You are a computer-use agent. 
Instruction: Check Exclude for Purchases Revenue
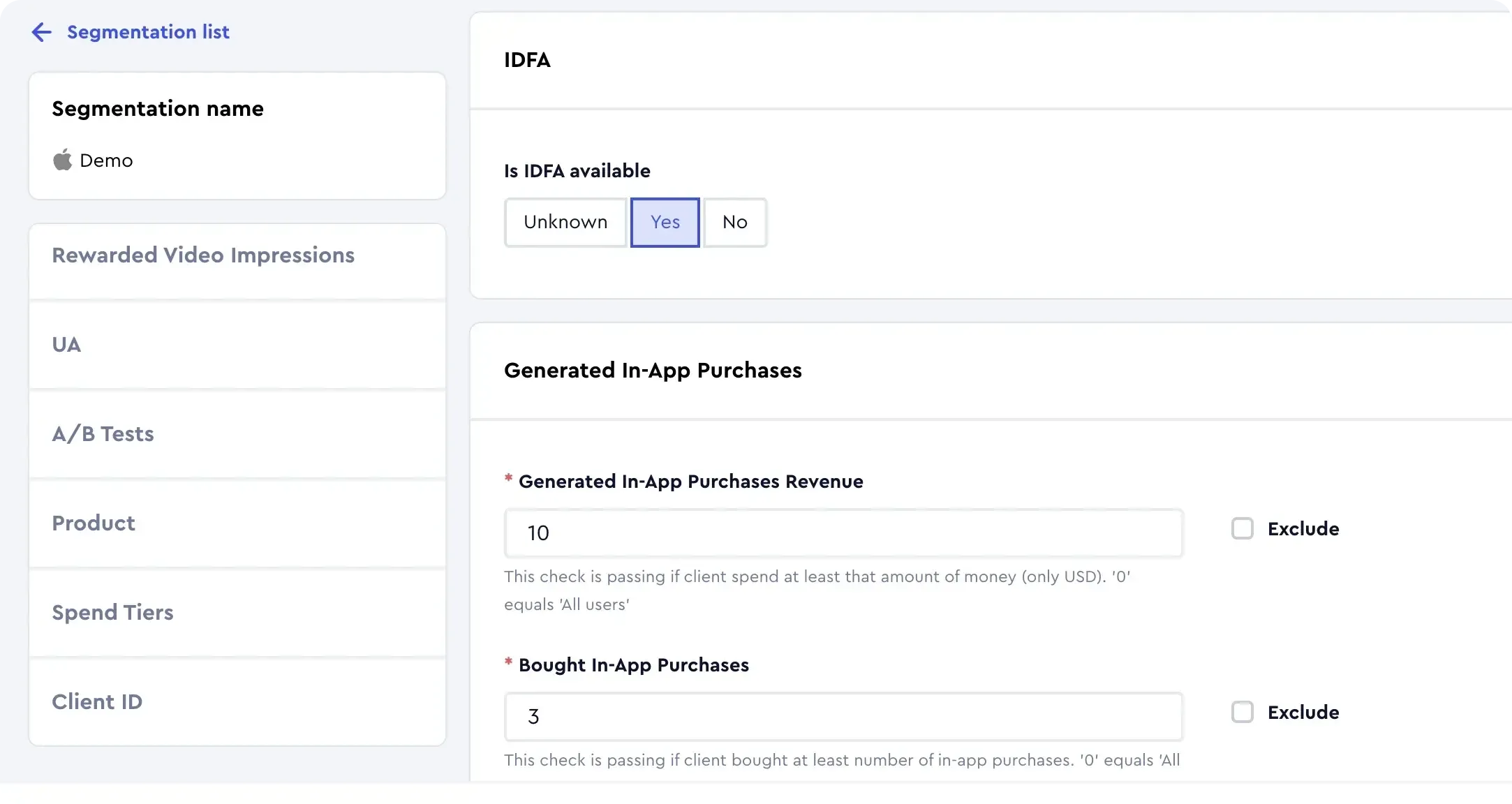1243,528
